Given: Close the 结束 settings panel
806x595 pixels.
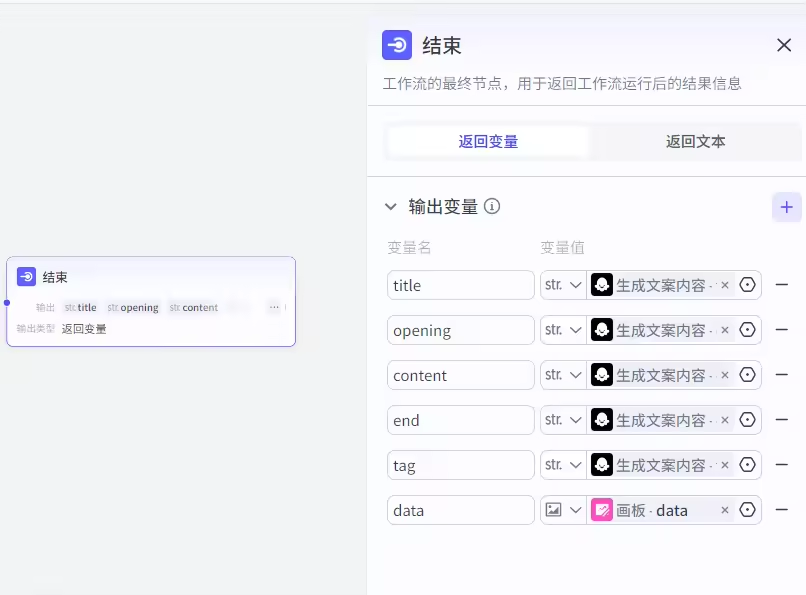Looking at the screenshot, I should point(784,45).
